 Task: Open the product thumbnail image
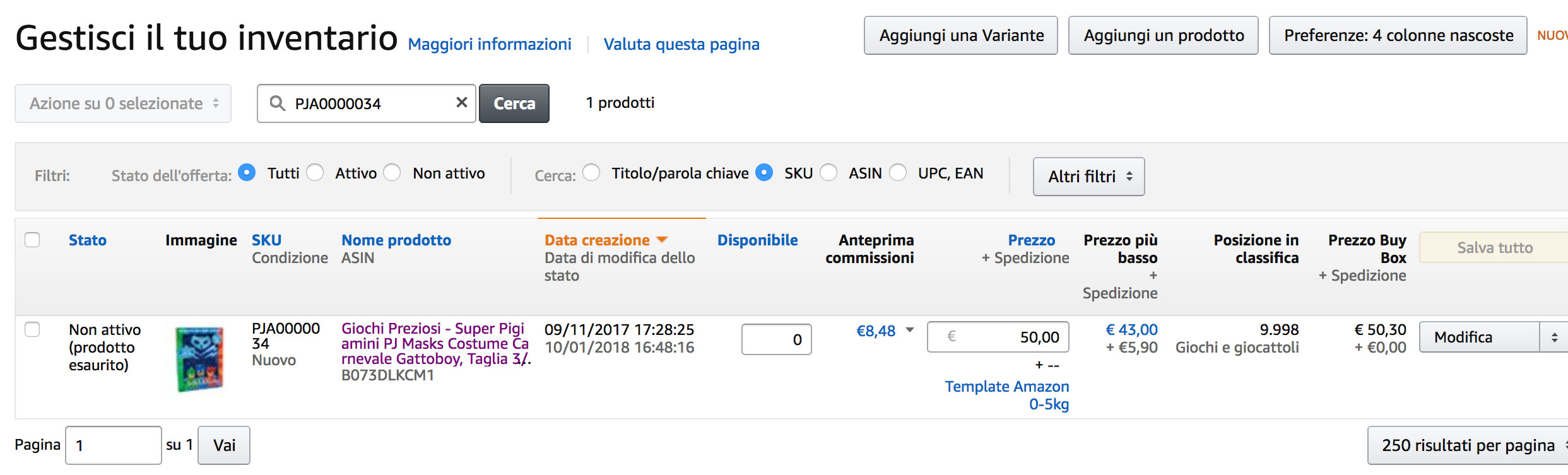coord(199,358)
